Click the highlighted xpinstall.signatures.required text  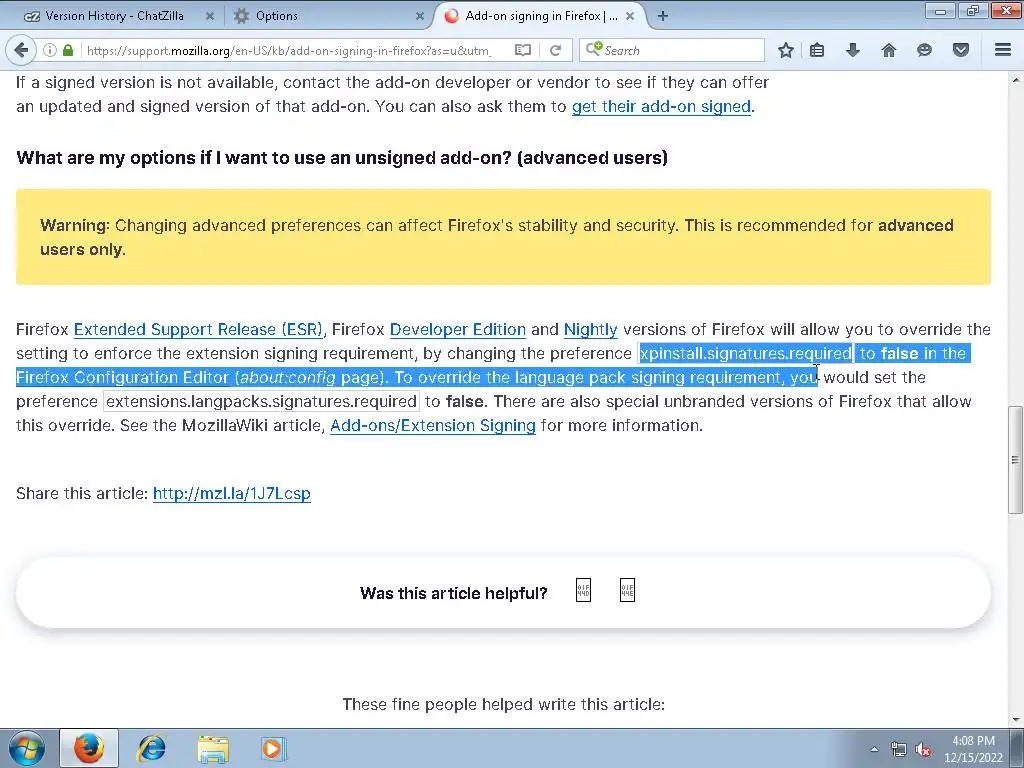click(745, 353)
